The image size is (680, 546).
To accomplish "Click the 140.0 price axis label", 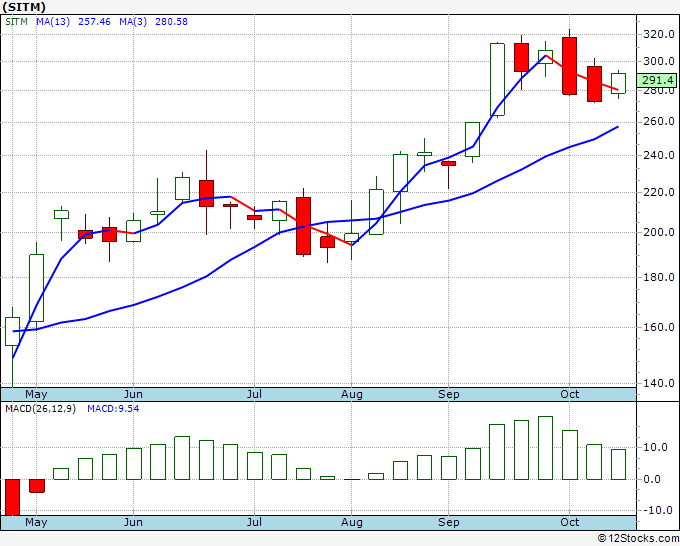I will point(658,383).
